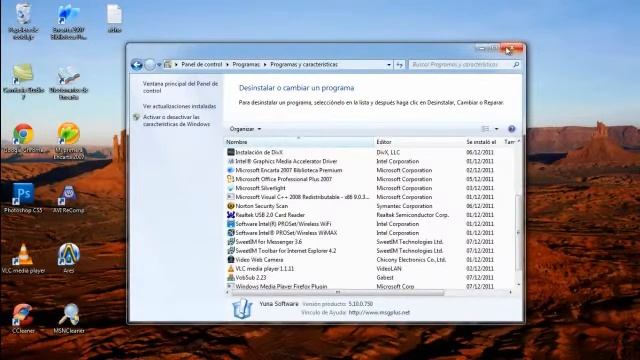Click the change view icon button

(485, 129)
